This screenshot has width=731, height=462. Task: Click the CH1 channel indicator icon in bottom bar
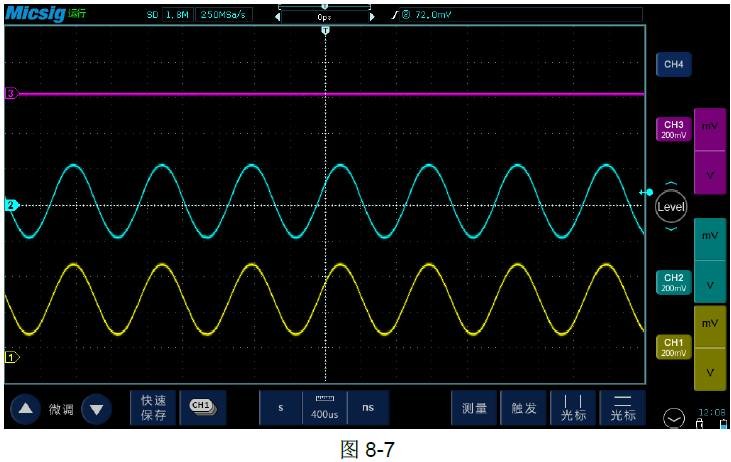click(202, 407)
